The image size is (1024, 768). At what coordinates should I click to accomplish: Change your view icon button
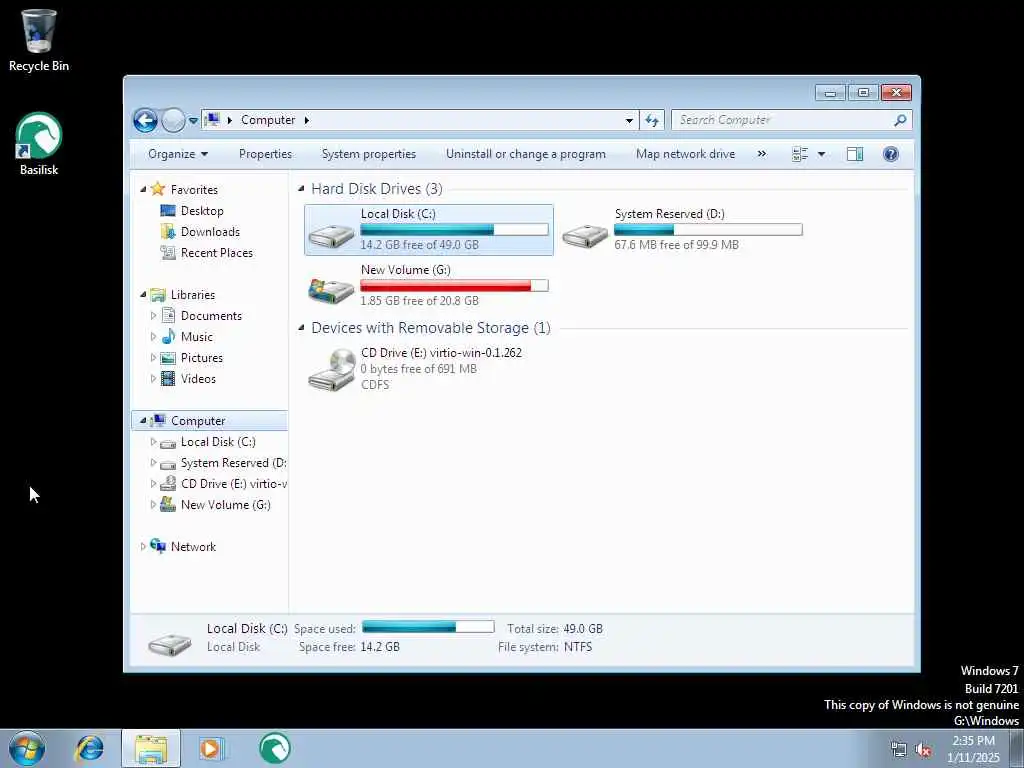coord(800,154)
